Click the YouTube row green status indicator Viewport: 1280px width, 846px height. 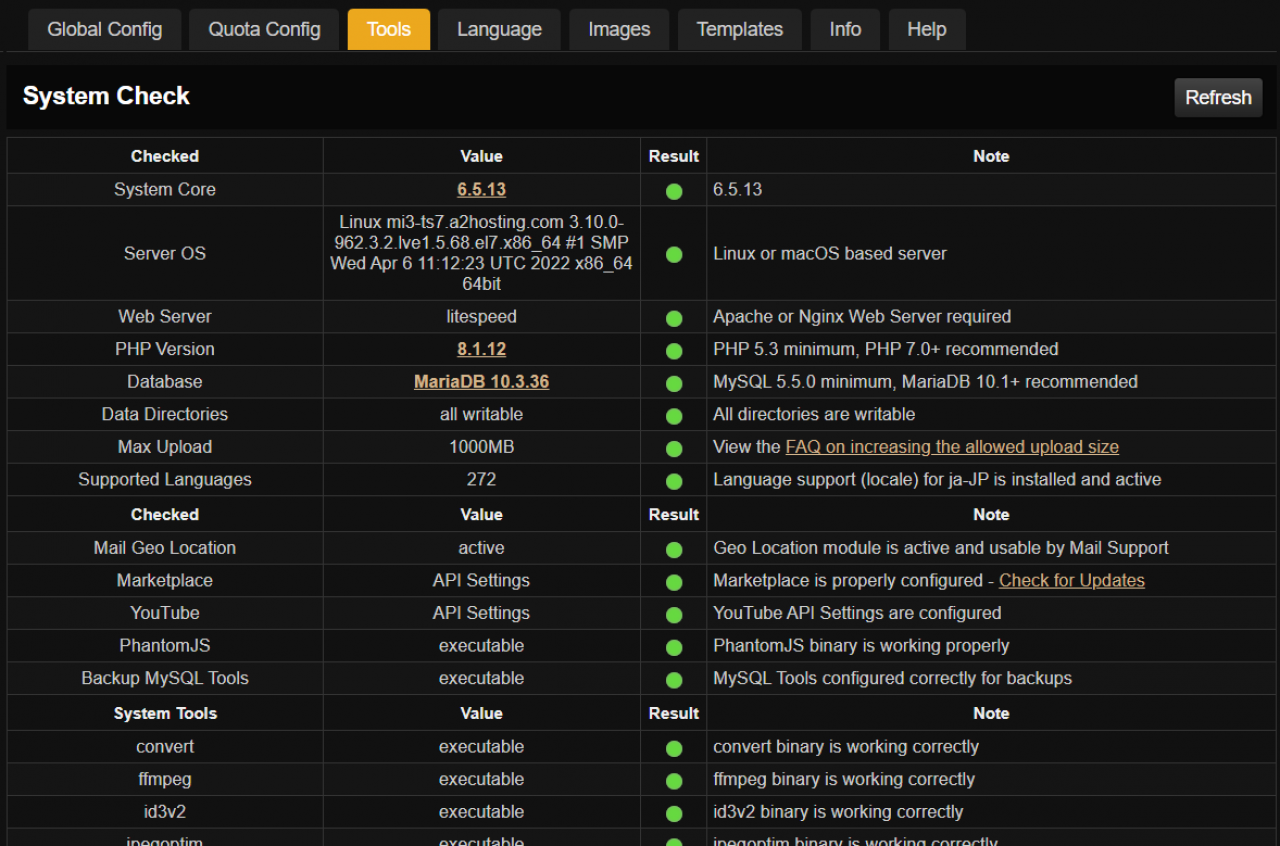point(674,615)
